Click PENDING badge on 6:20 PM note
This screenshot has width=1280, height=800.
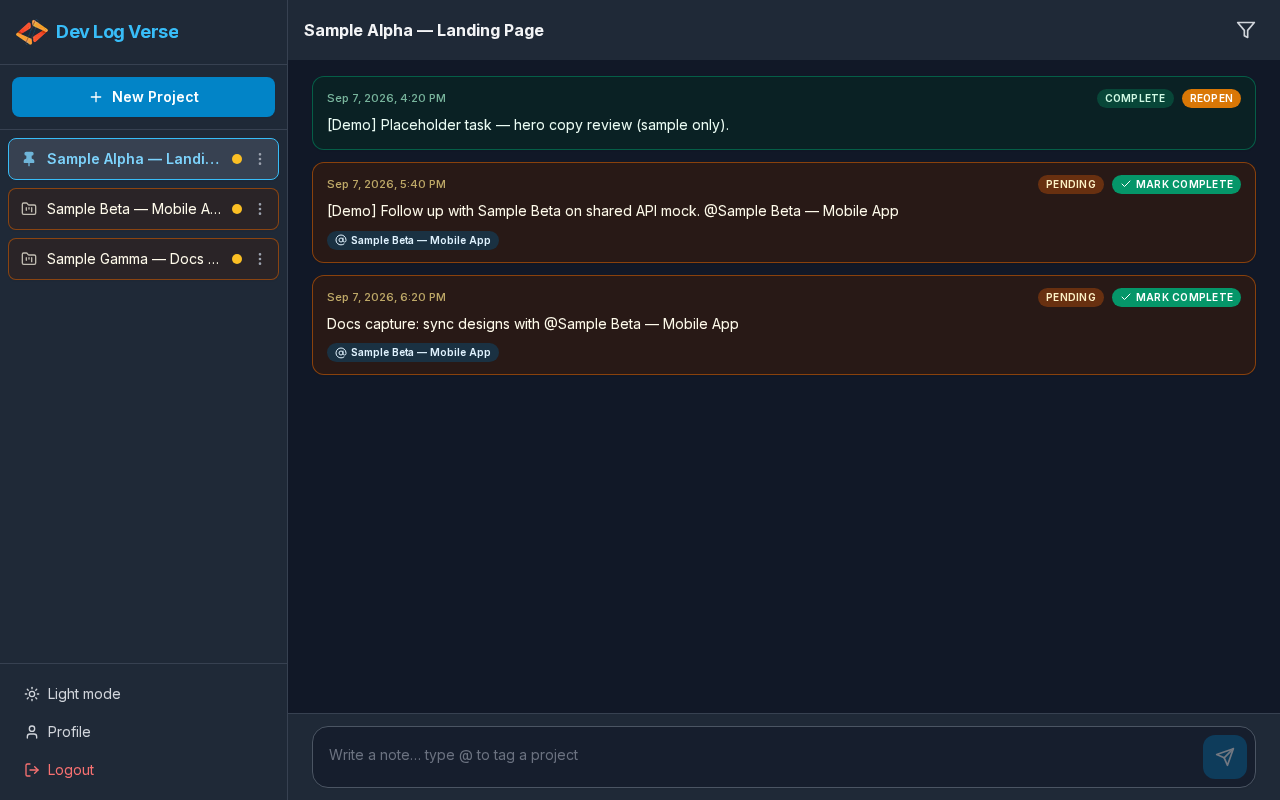click(1071, 297)
